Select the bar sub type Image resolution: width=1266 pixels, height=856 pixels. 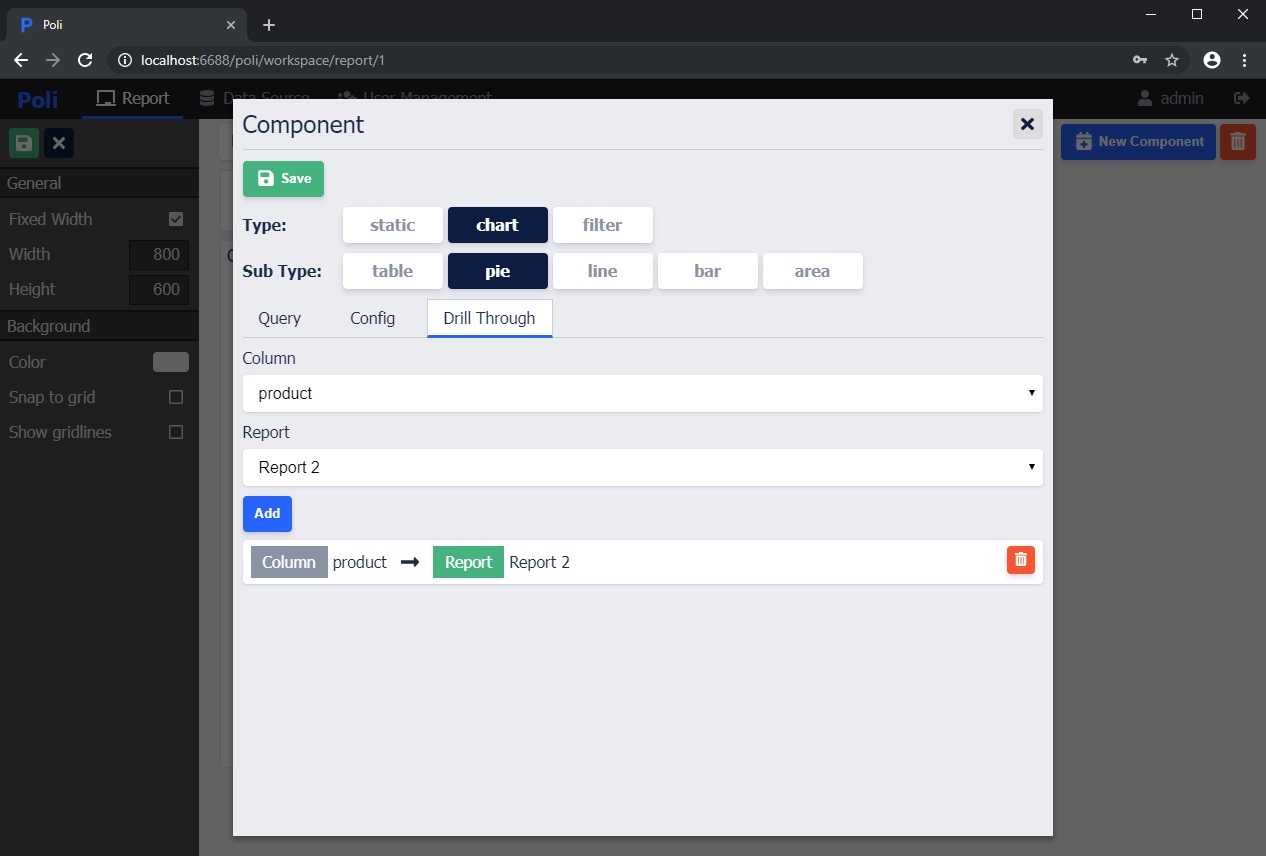(x=707, y=271)
